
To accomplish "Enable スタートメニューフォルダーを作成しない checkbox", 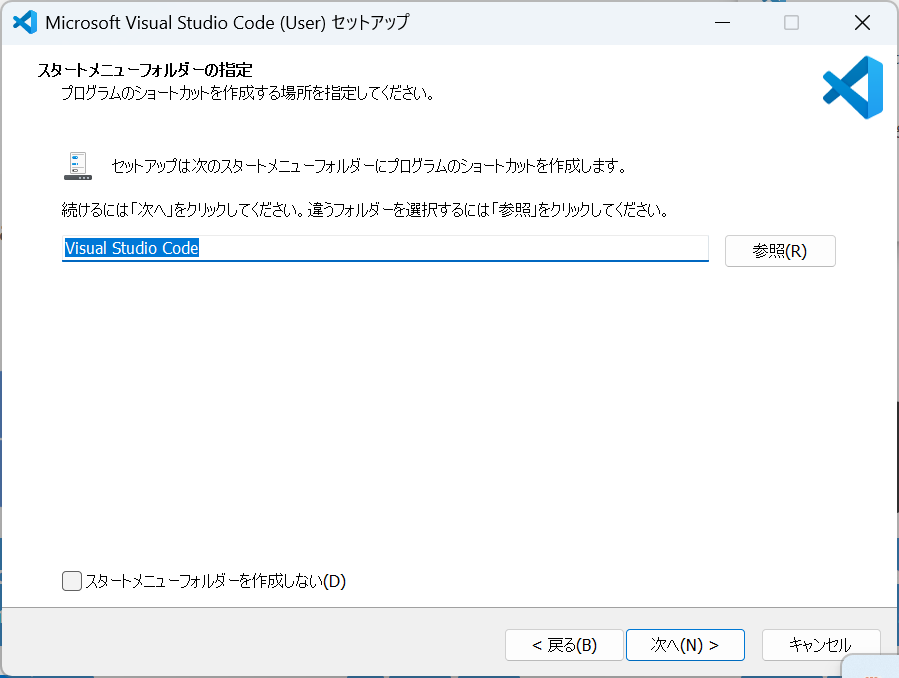I will [72, 581].
